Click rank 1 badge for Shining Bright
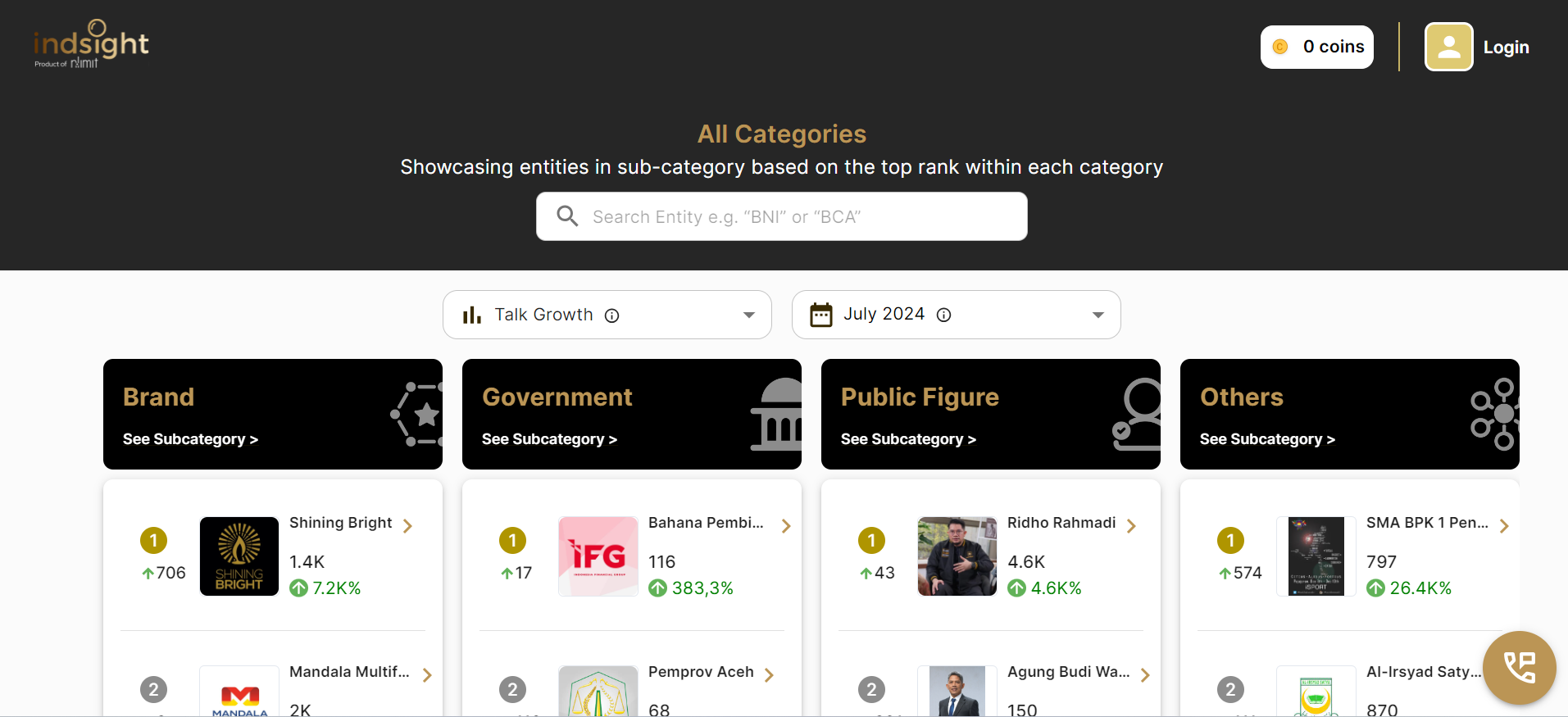 (x=153, y=541)
